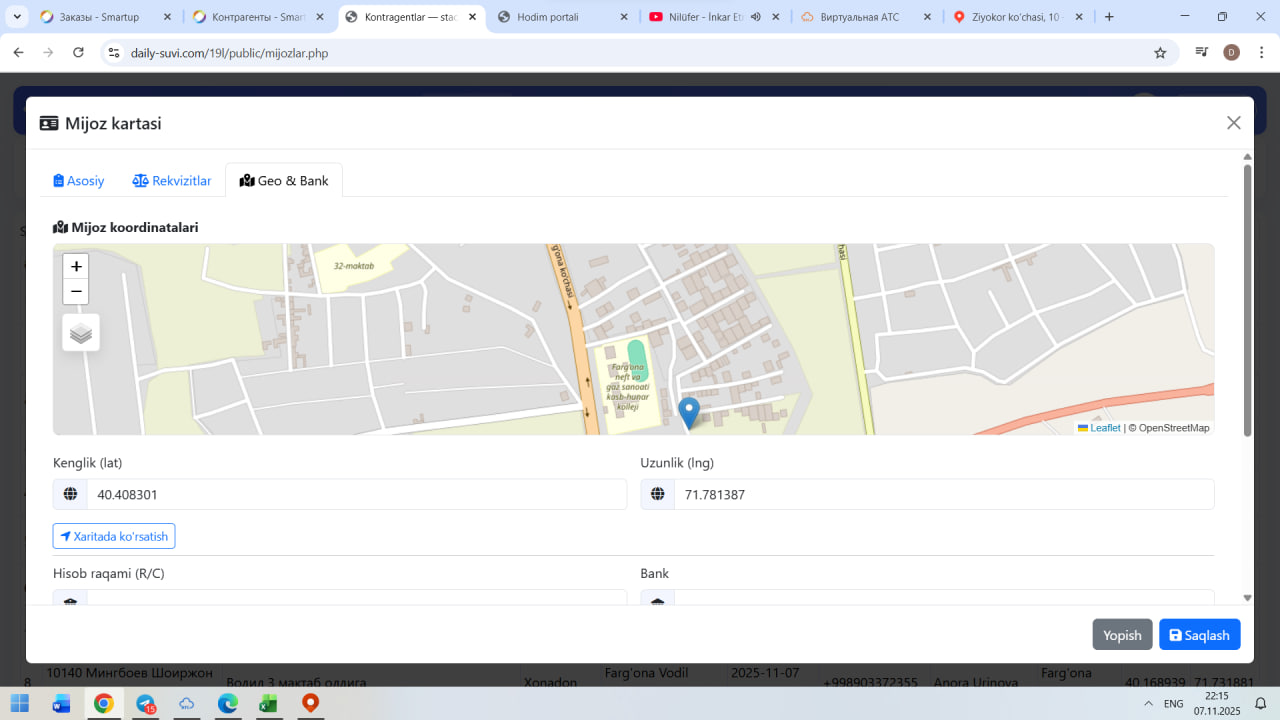Open the Chrome three-dot menu

1261,53
